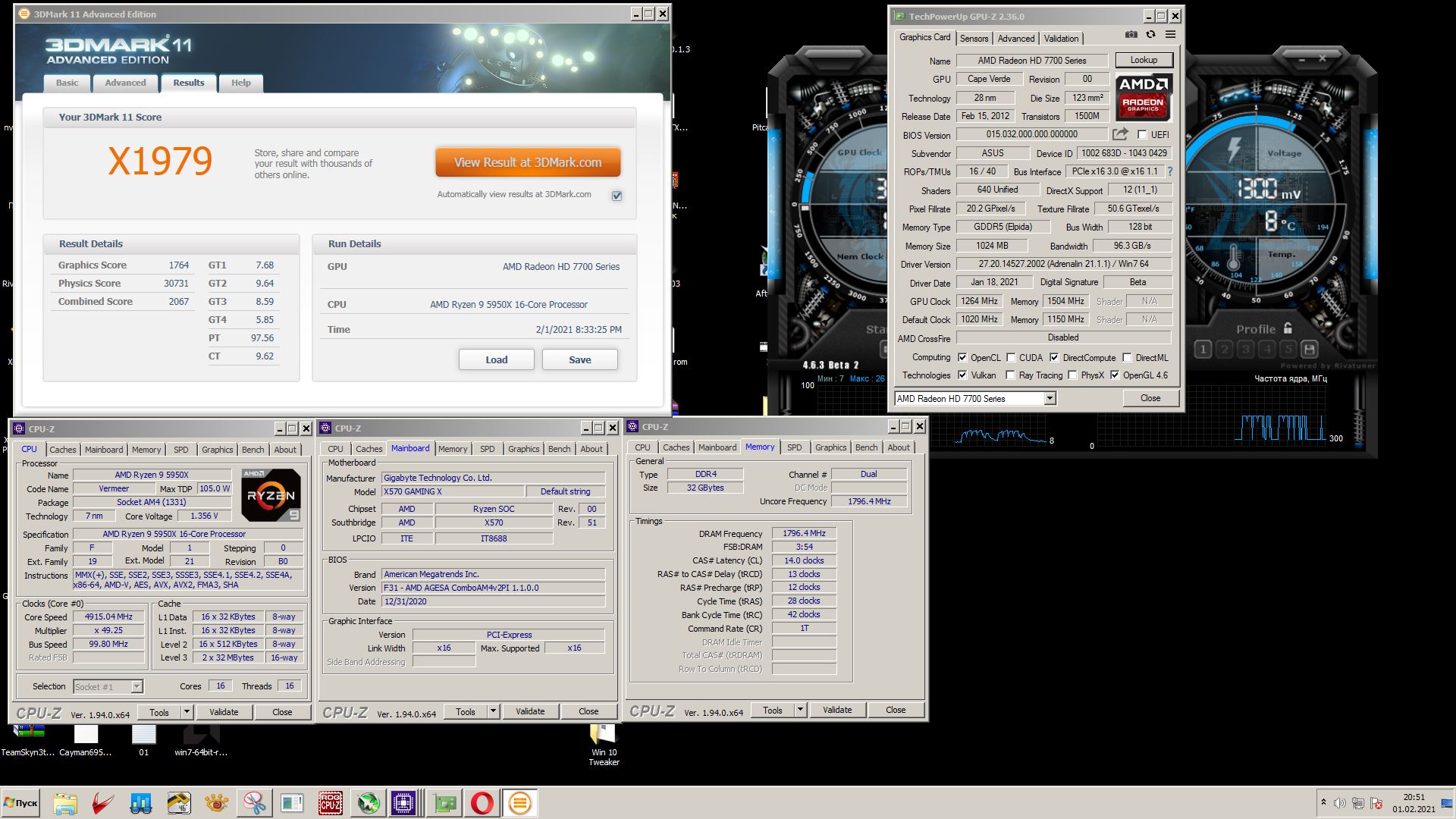Screen dimensions: 1456x819
Task: Click the orange 3DMark taskbar icon
Action: pos(520,803)
